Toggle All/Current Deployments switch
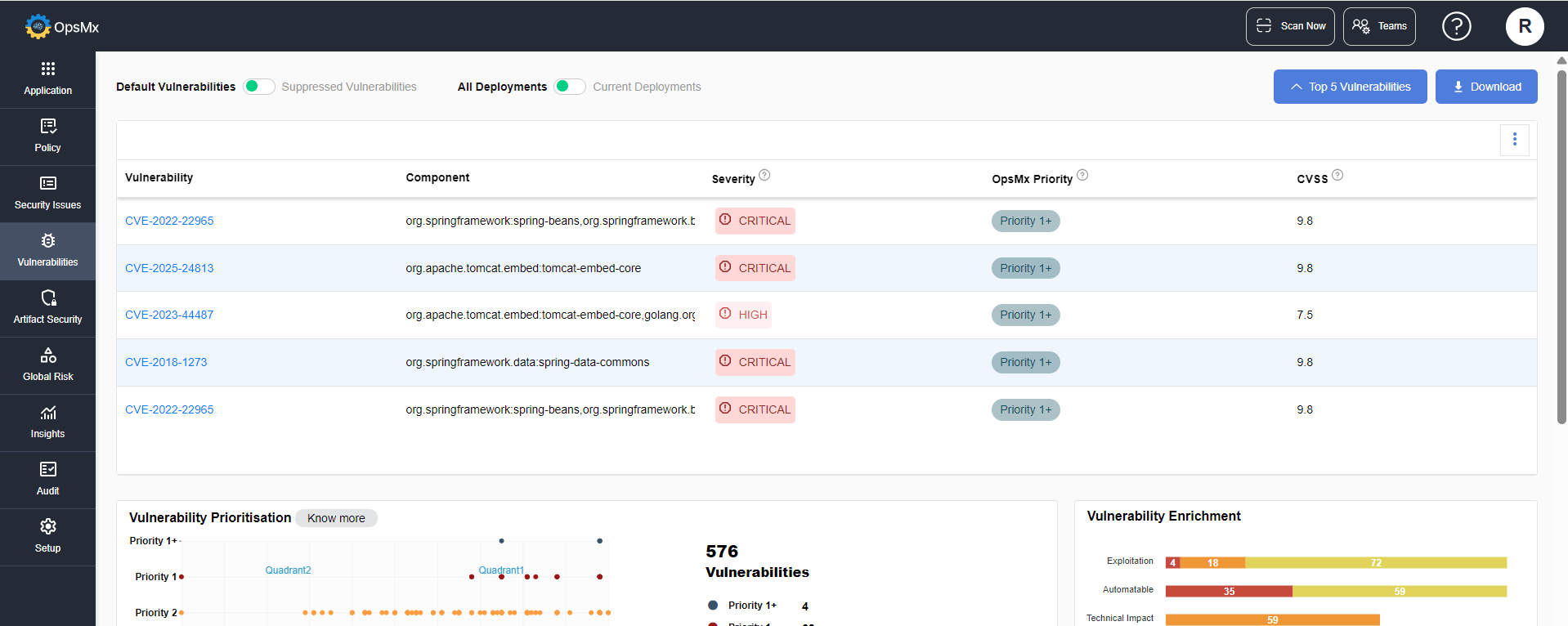This screenshot has width=1568, height=626. pyautogui.click(x=570, y=87)
